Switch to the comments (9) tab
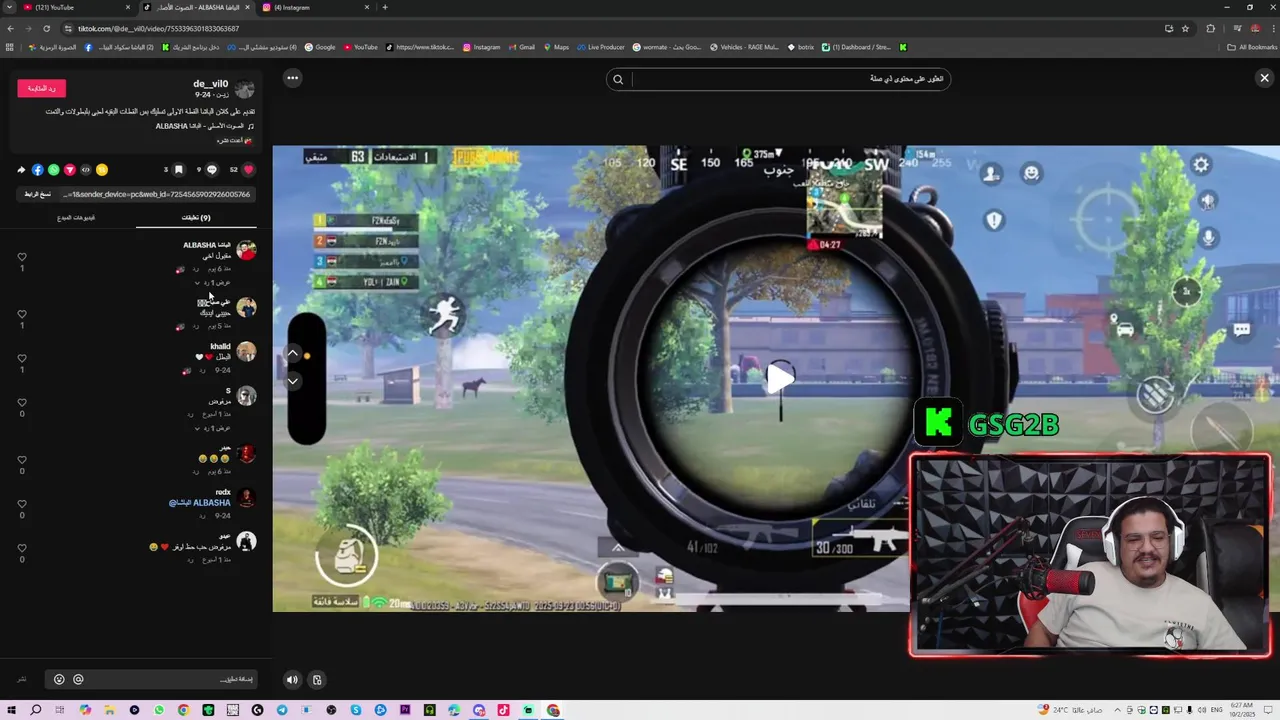This screenshot has height=720, width=1280. pyautogui.click(x=196, y=218)
